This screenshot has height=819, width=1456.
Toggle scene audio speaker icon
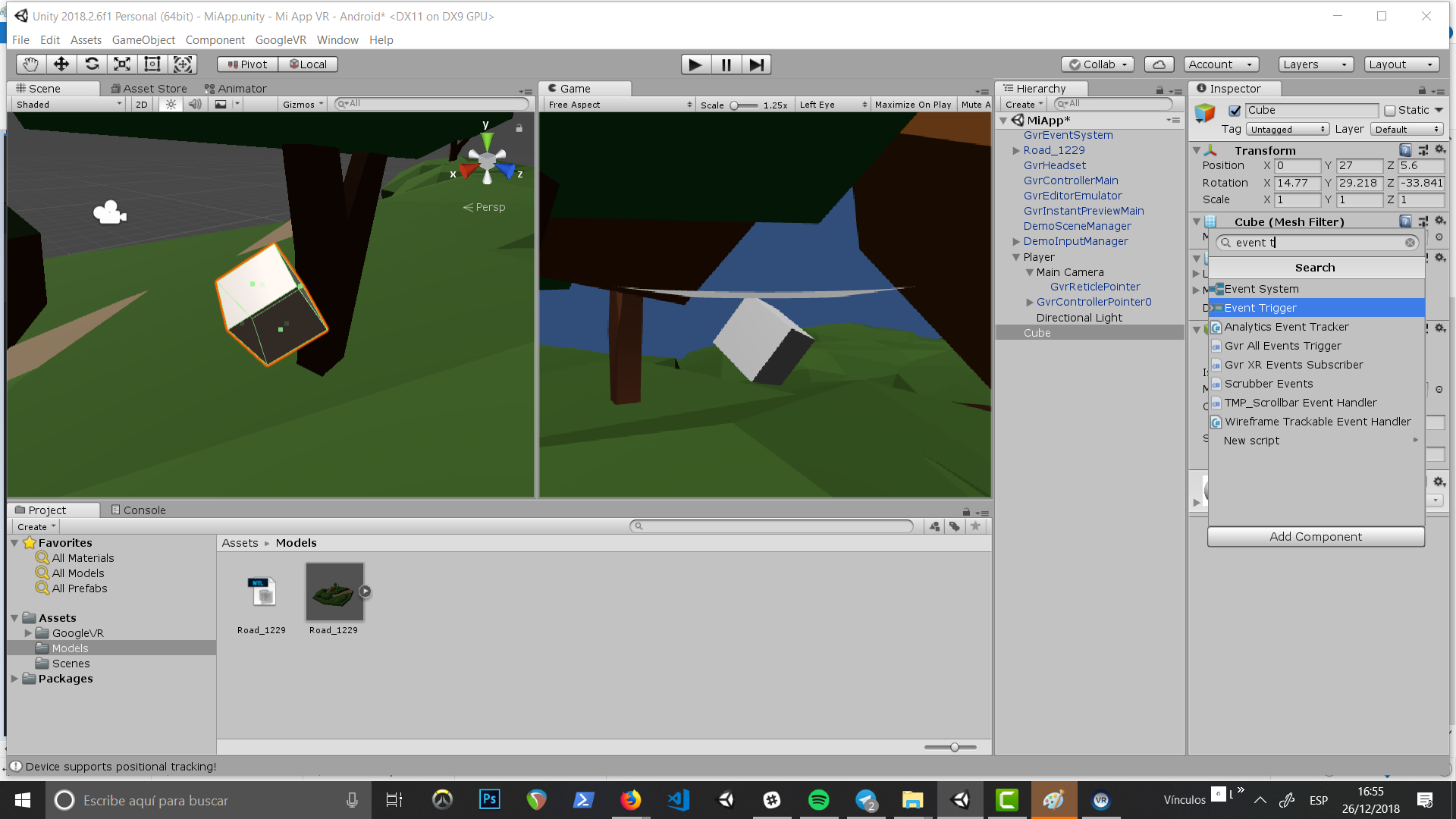tap(195, 105)
